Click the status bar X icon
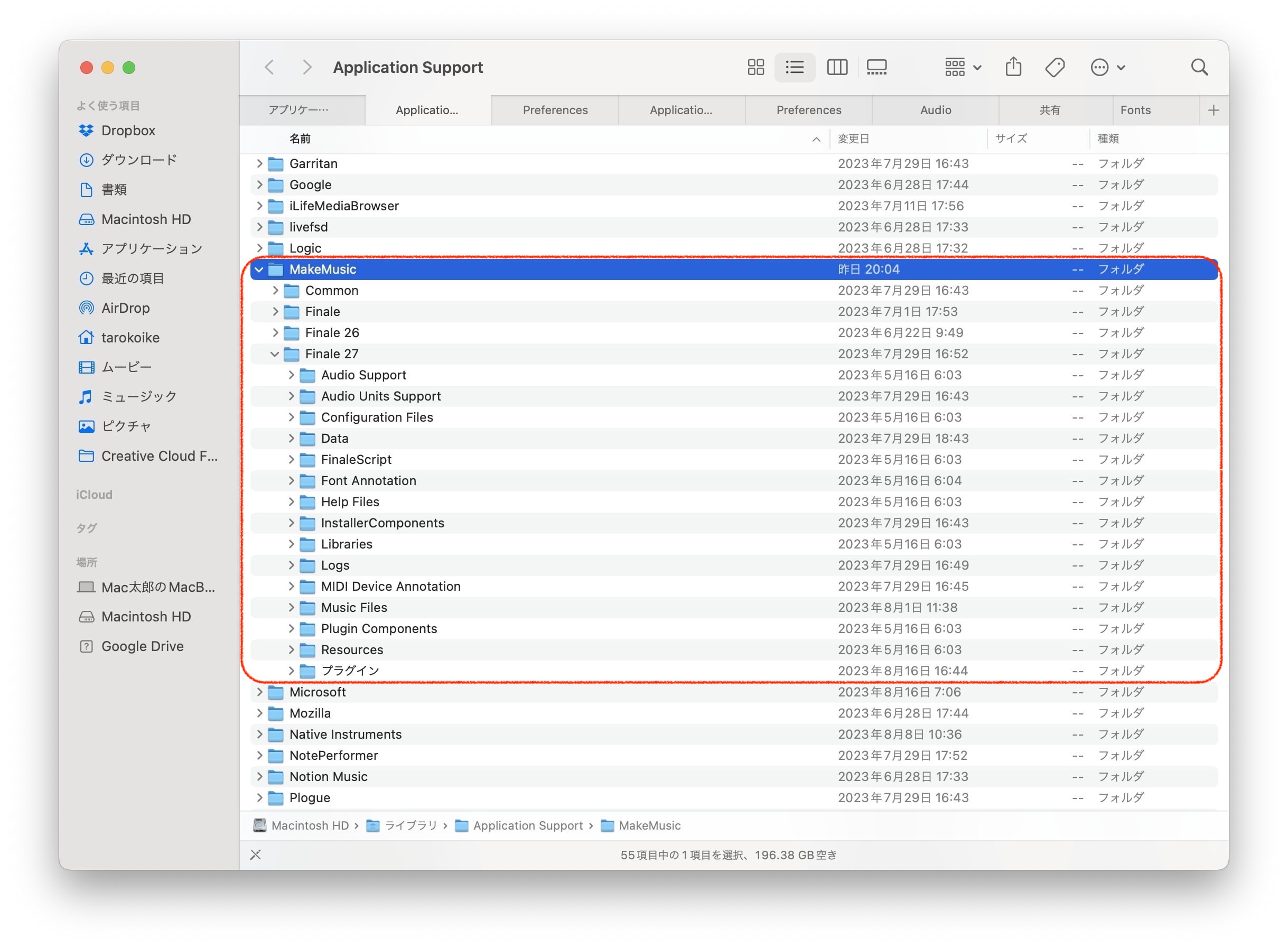1288x948 pixels. [256, 855]
